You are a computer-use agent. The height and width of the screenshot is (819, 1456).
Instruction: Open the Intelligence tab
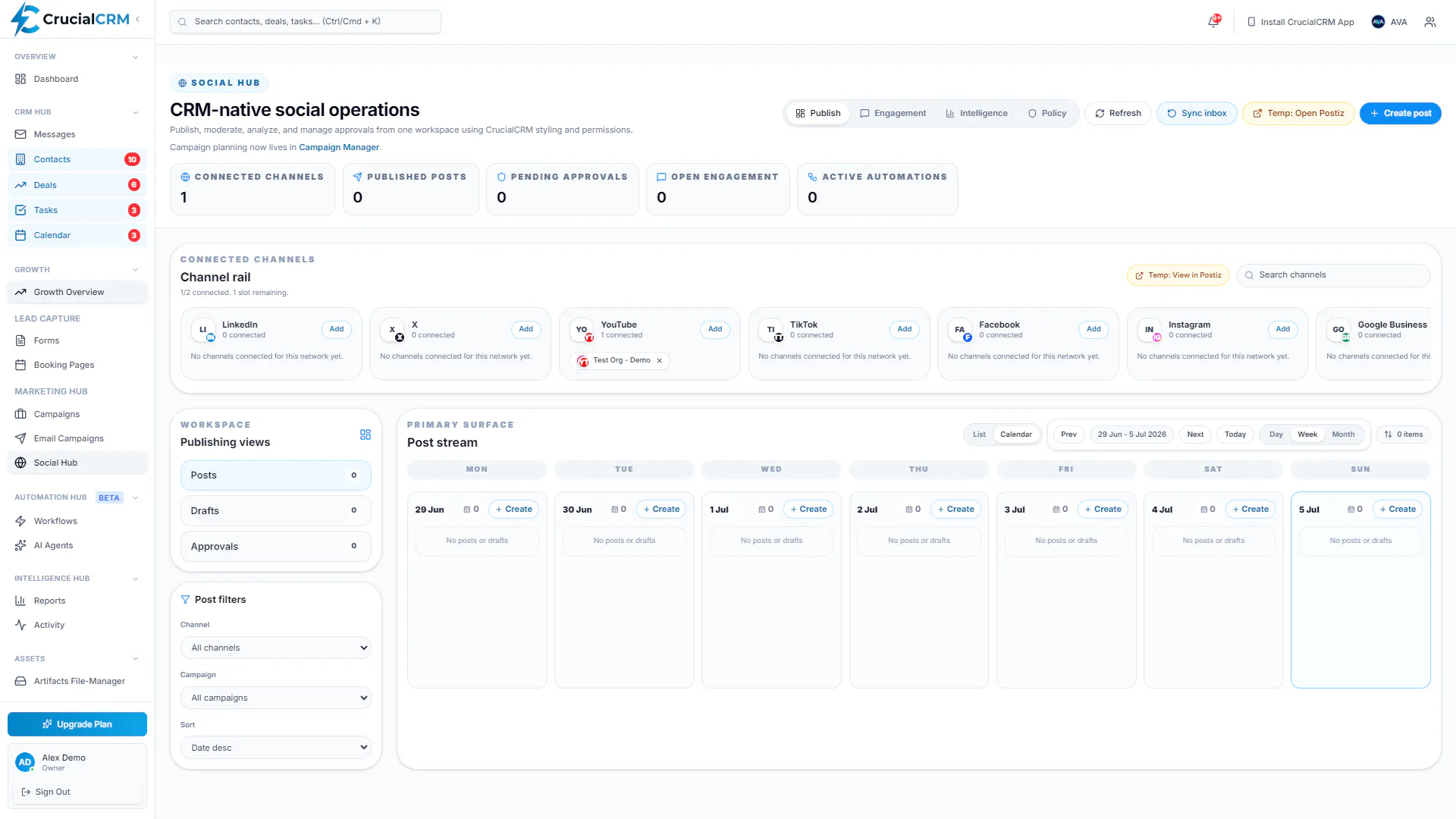pos(976,113)
